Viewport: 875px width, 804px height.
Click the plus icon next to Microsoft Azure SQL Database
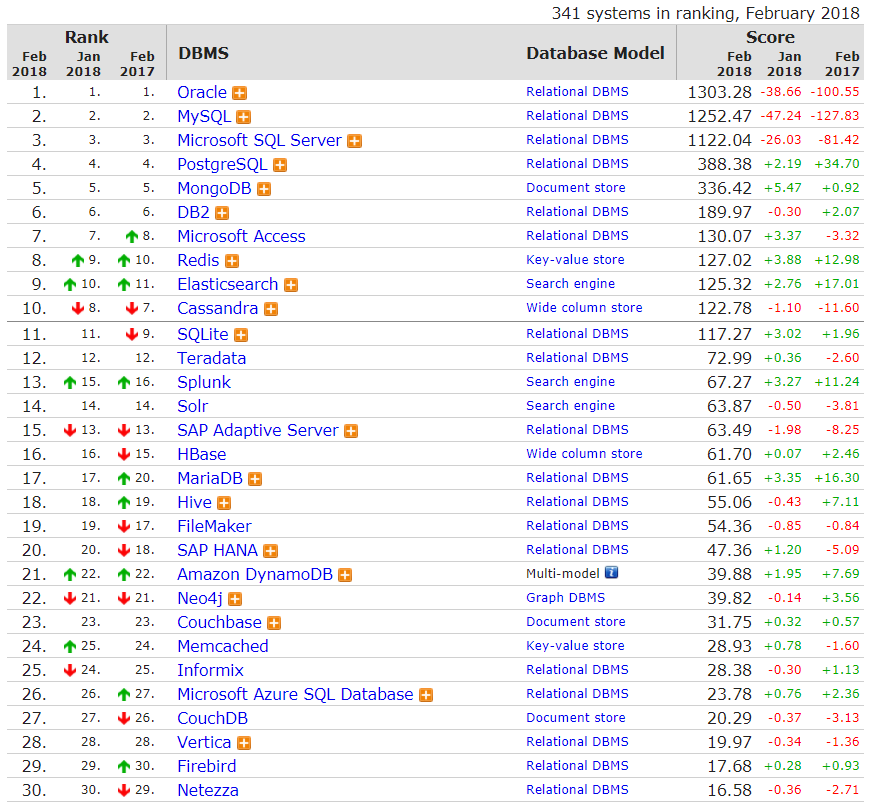click(x=426, y=695)
